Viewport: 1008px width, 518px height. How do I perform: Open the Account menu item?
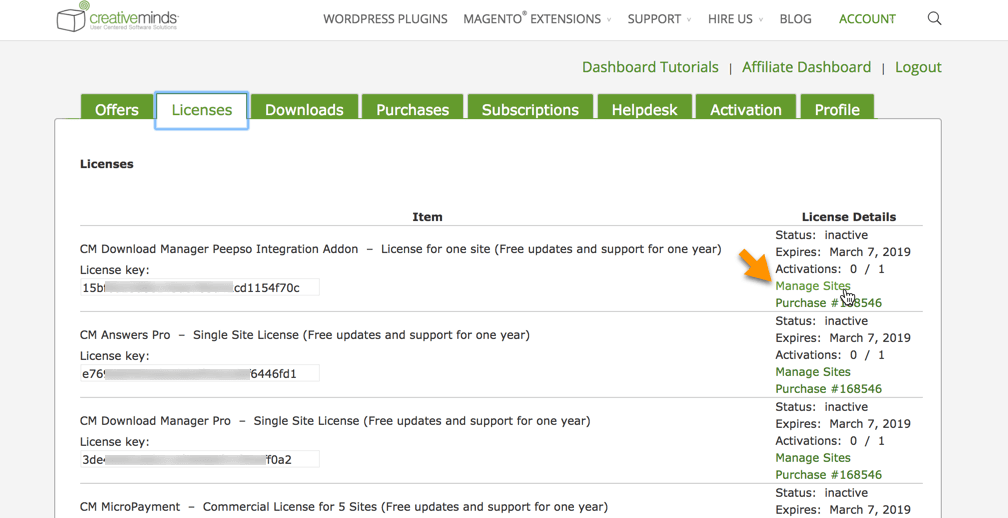(x=867, y=19)
